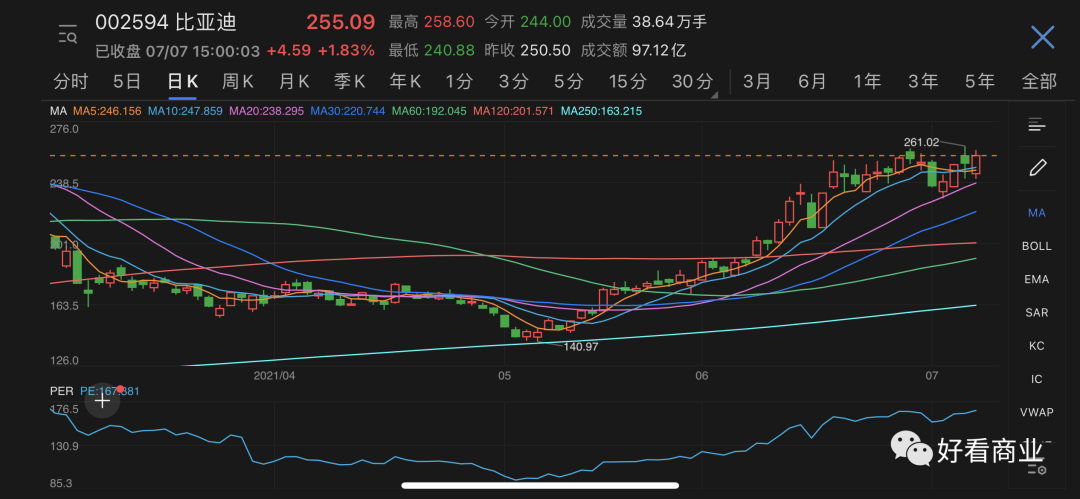The height and width of the screenshot is (499, 1080).
Task: Switch to 15分 minute chart
Action: (627, 82)
